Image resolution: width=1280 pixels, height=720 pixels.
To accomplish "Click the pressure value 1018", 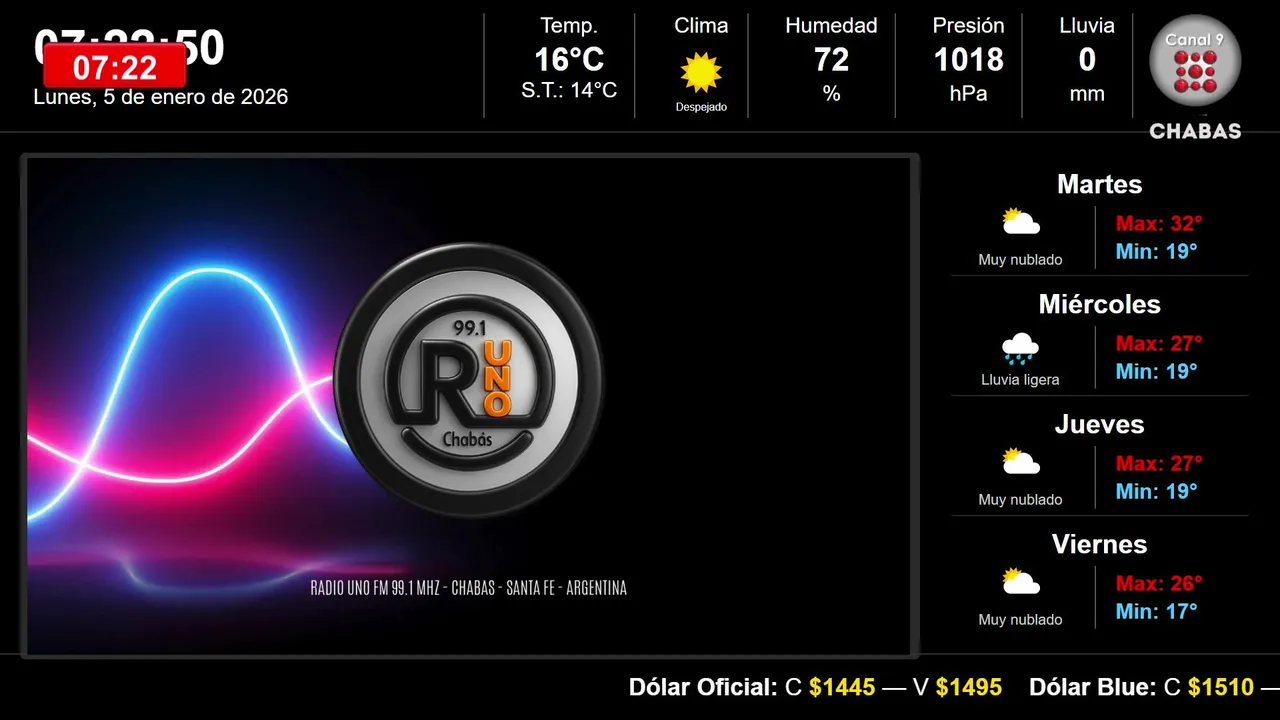I will tap(968, 60).
